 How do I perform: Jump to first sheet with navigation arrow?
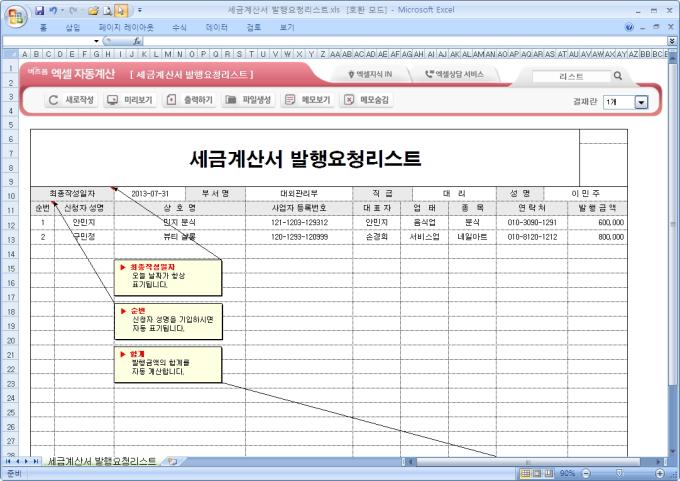8,461
